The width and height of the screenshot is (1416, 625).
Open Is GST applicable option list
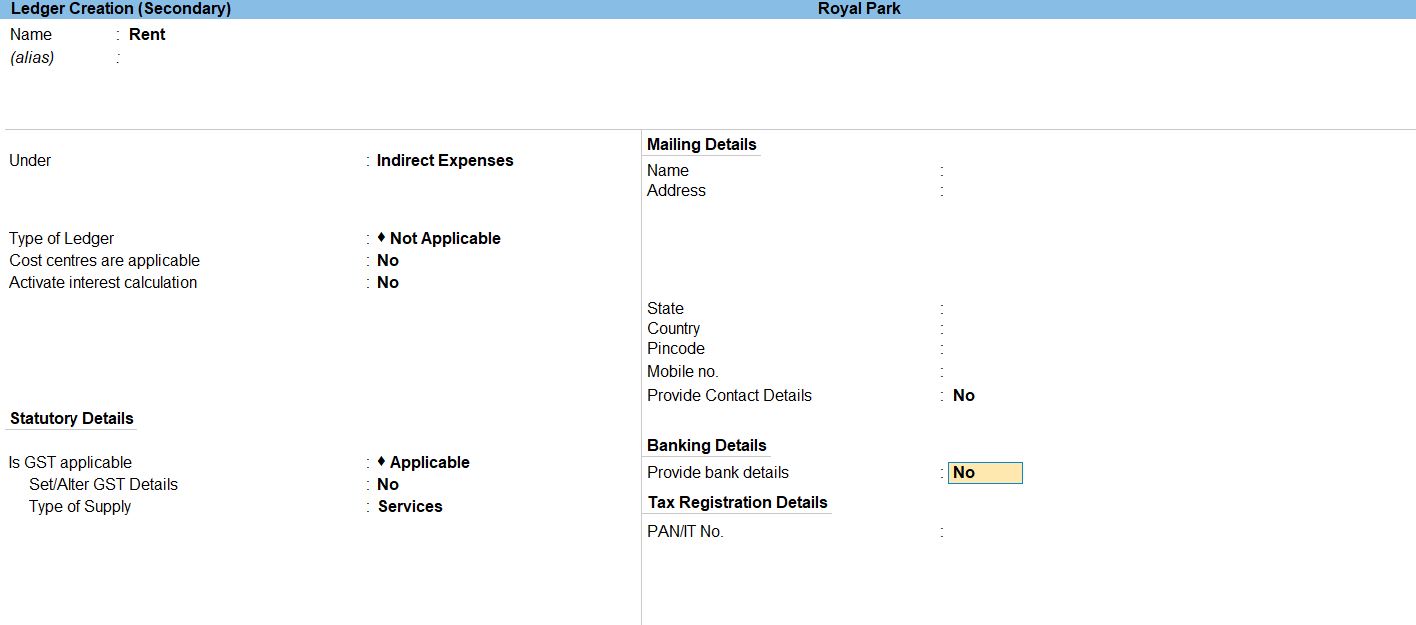click(x=429, y=462)
